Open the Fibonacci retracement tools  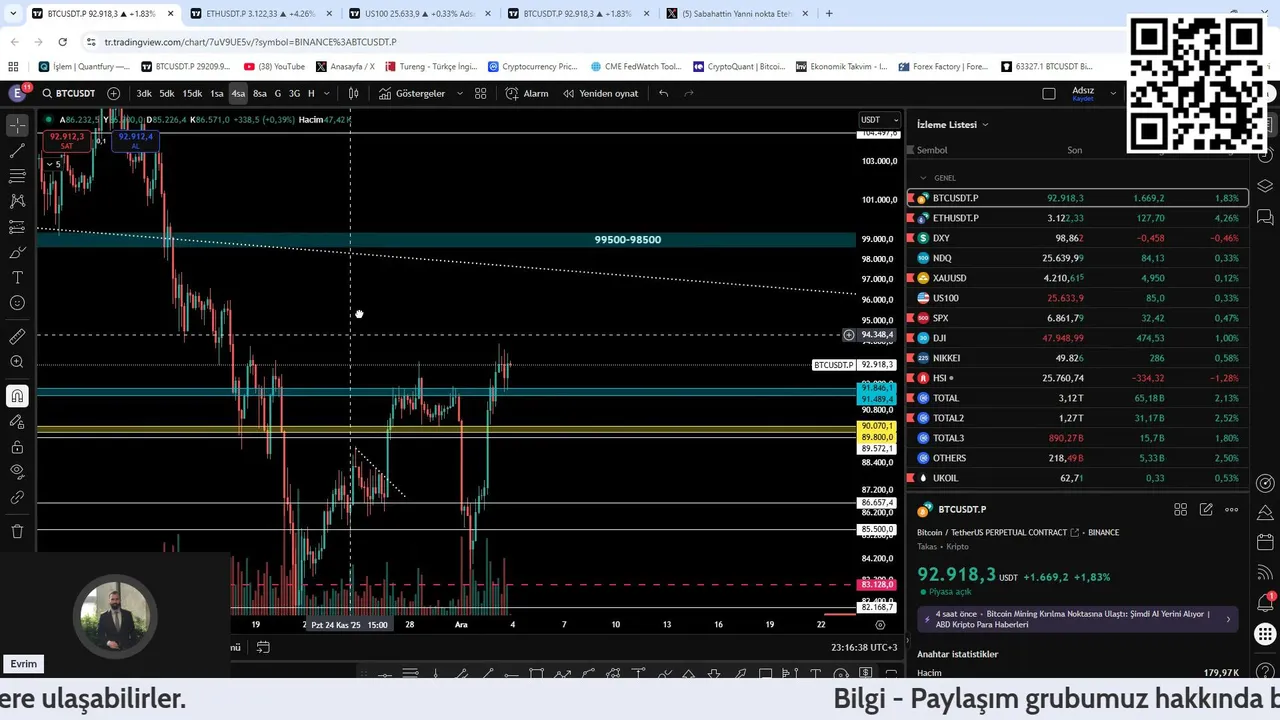[17, 176]
